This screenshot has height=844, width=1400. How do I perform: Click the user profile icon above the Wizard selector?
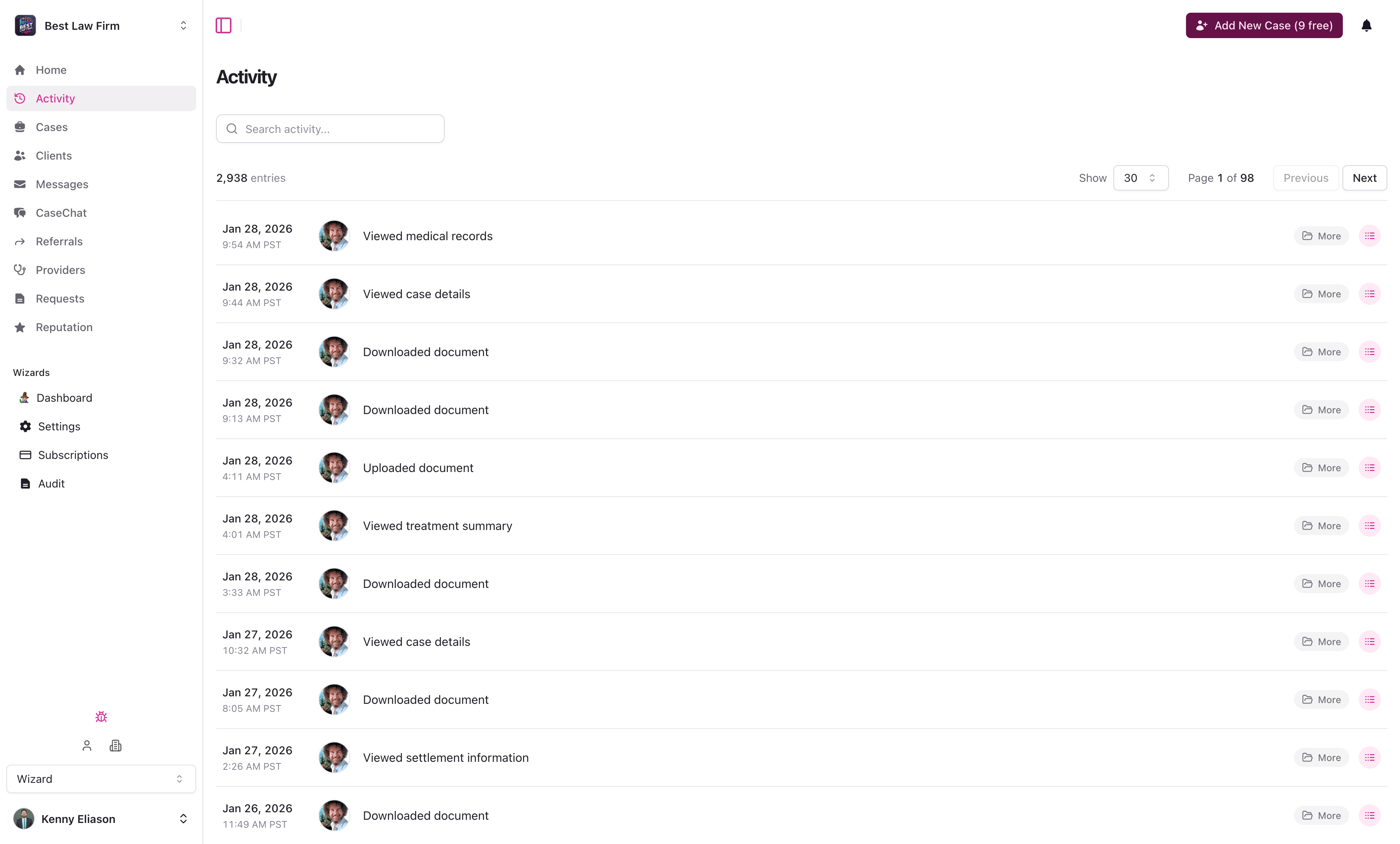87,745
